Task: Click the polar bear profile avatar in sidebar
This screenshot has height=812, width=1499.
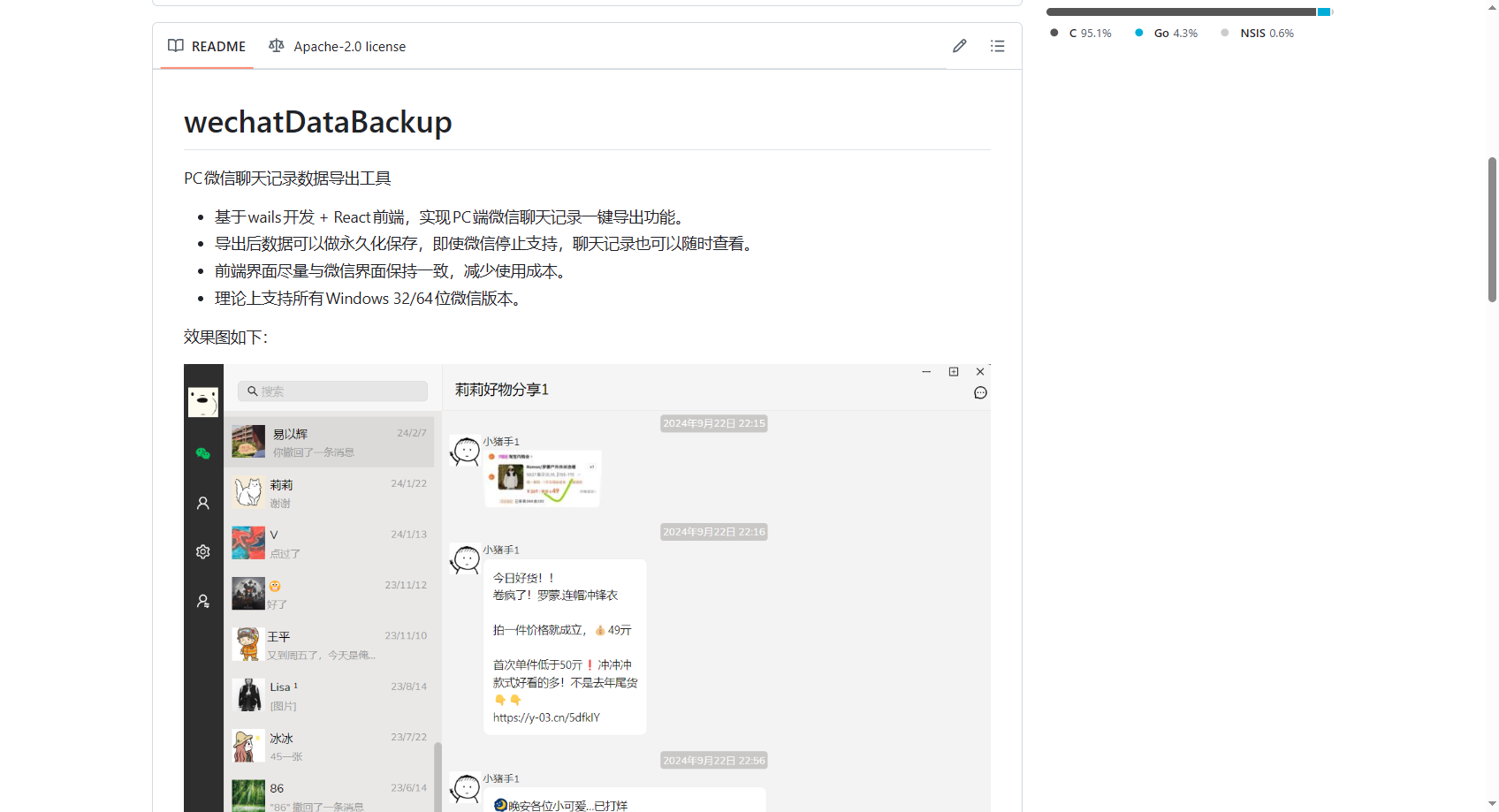Action: coord(202,402)
